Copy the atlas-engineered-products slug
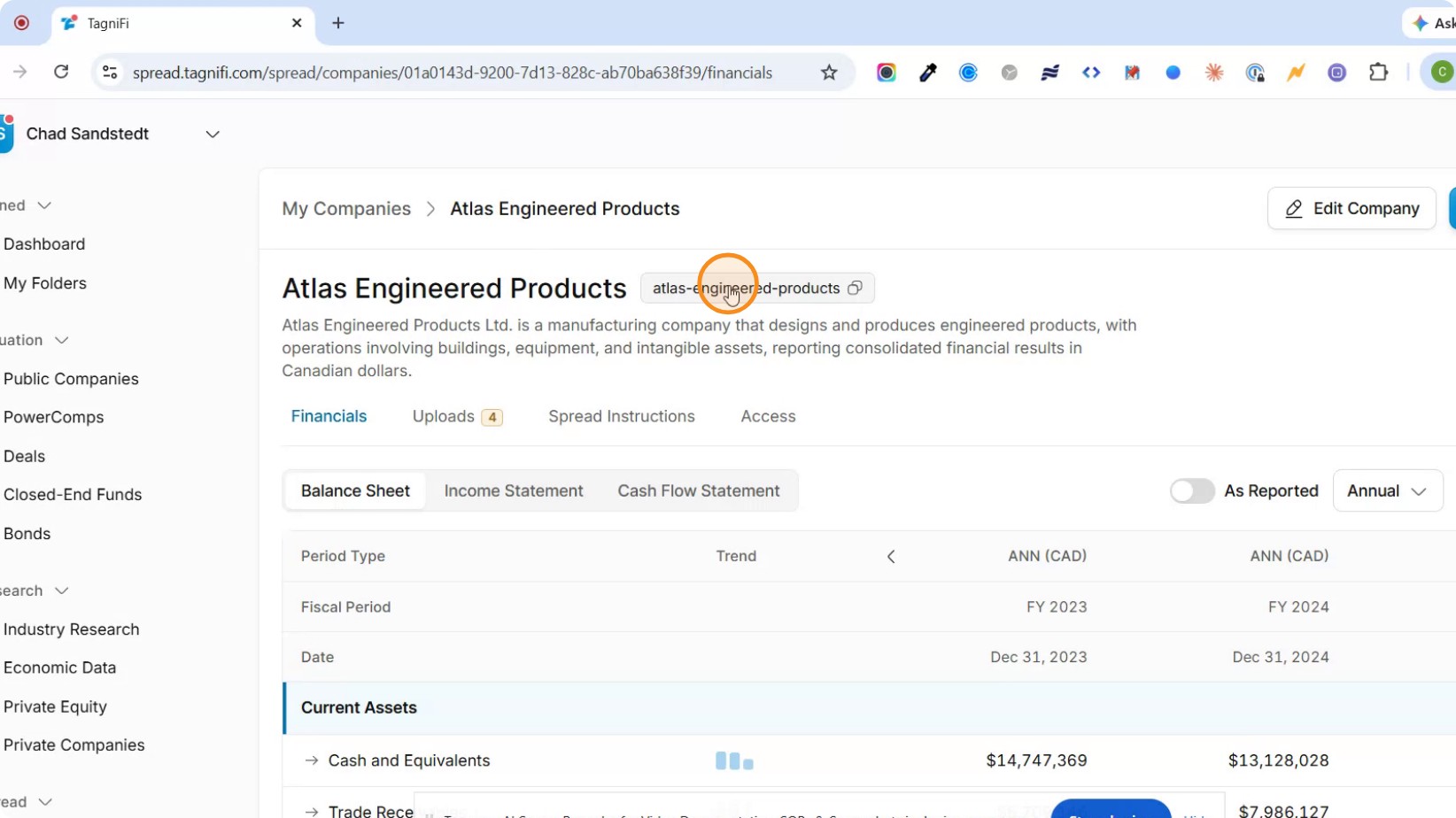 pos(855,288)
